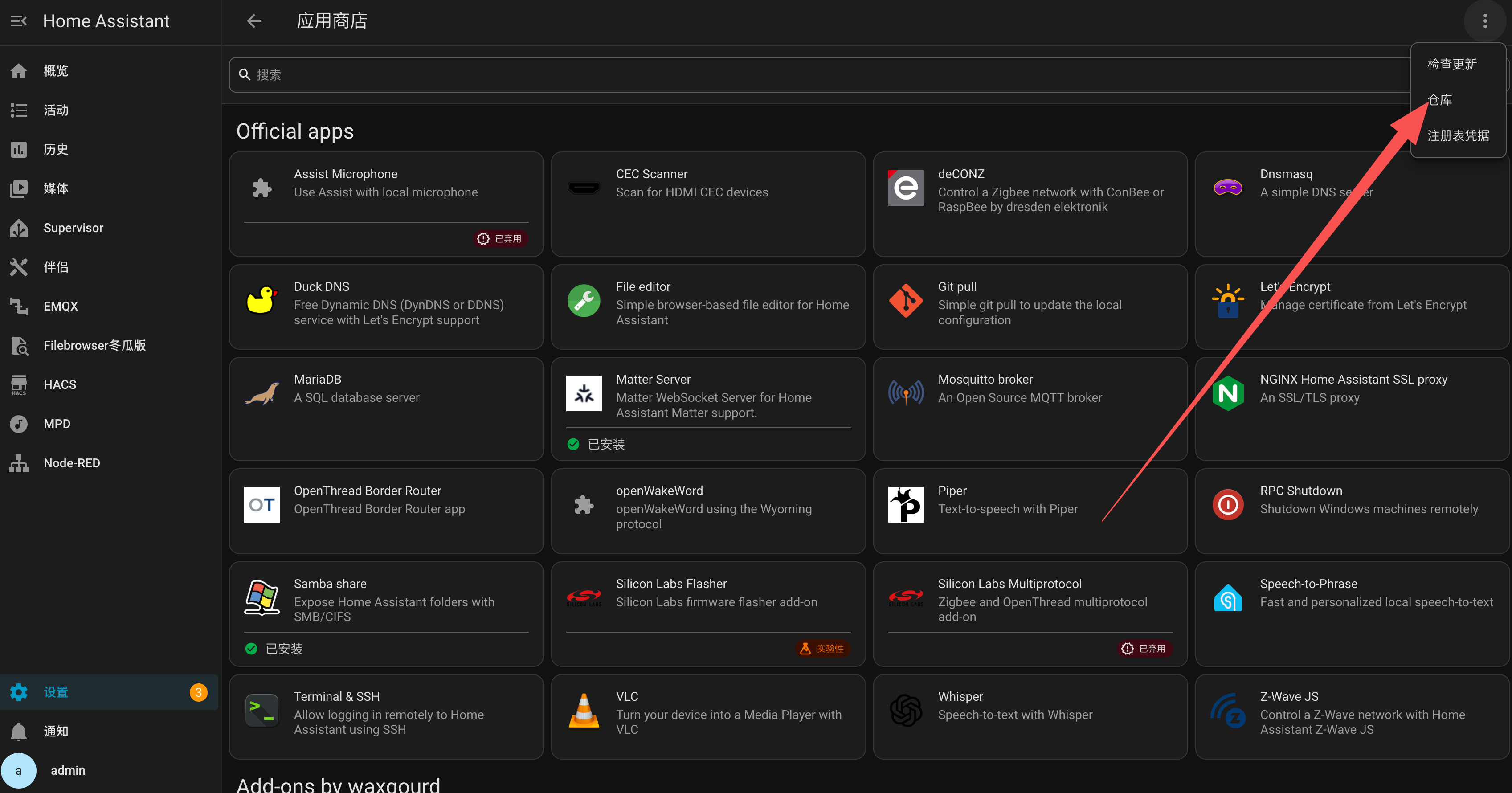1512x793 pixels.
Task: Open the Silicon Labs Flasher app card
Action: (x=708, y=614)
